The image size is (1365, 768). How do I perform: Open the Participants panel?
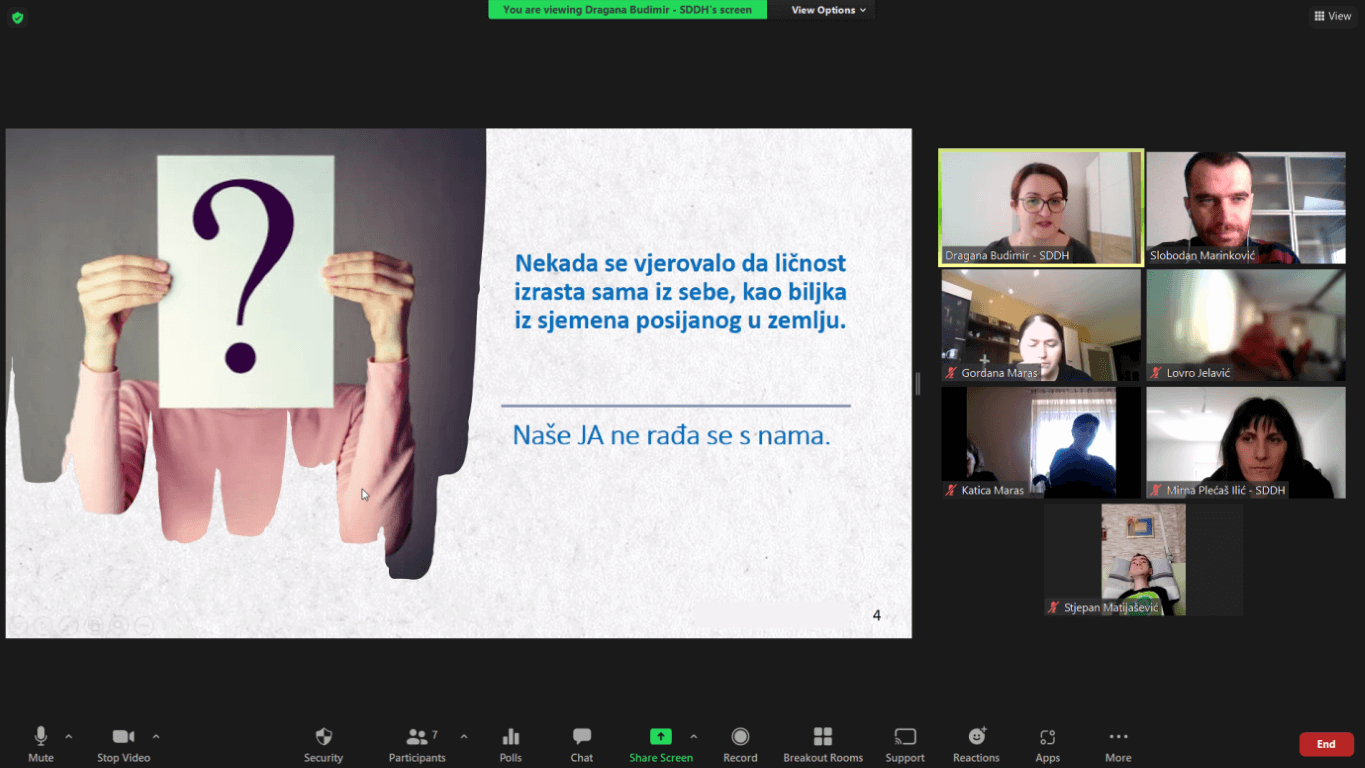click(417, 743)
